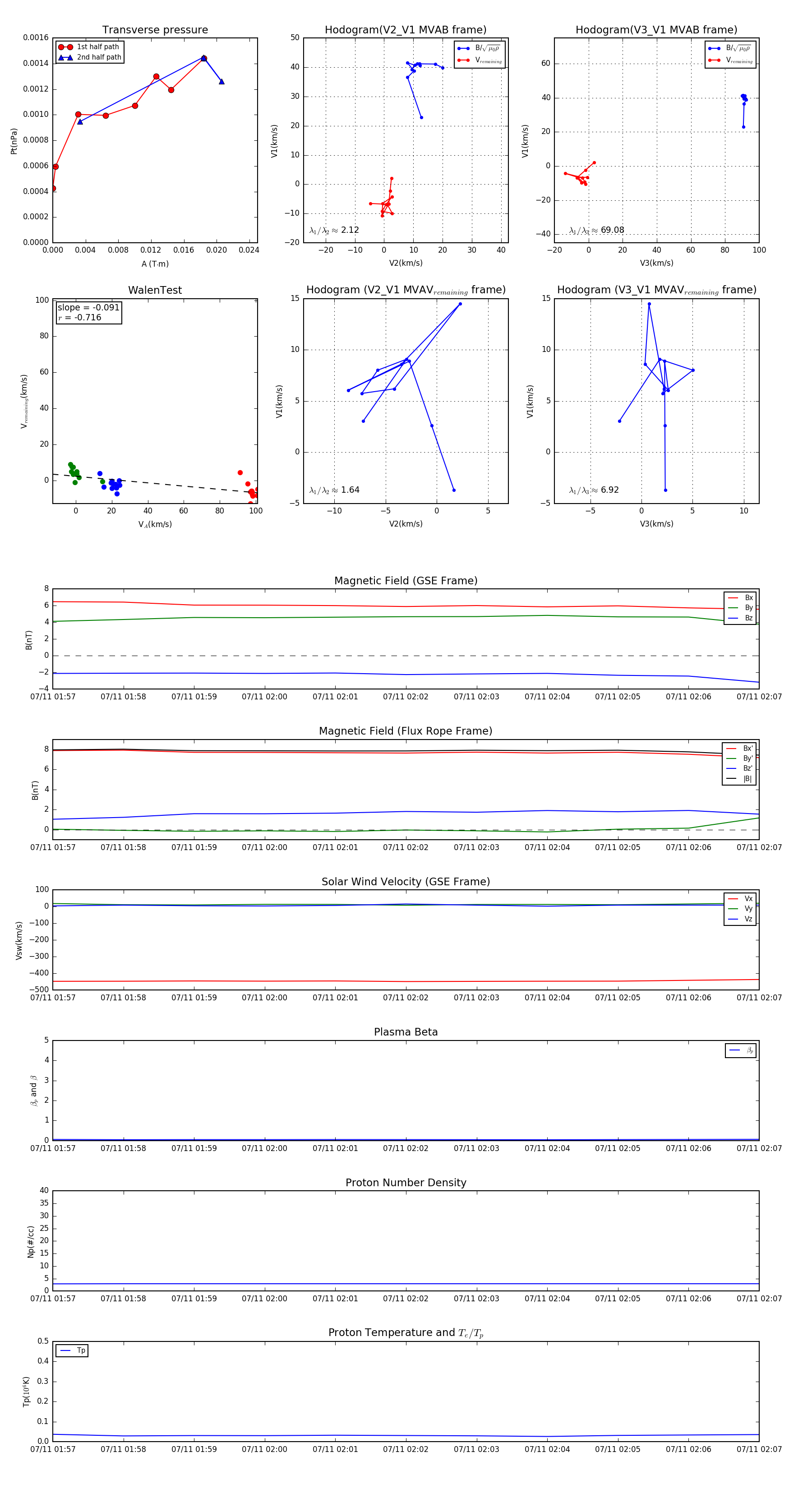
Task: Select the "2nd half path" legend entry
Action: point(90,57)
